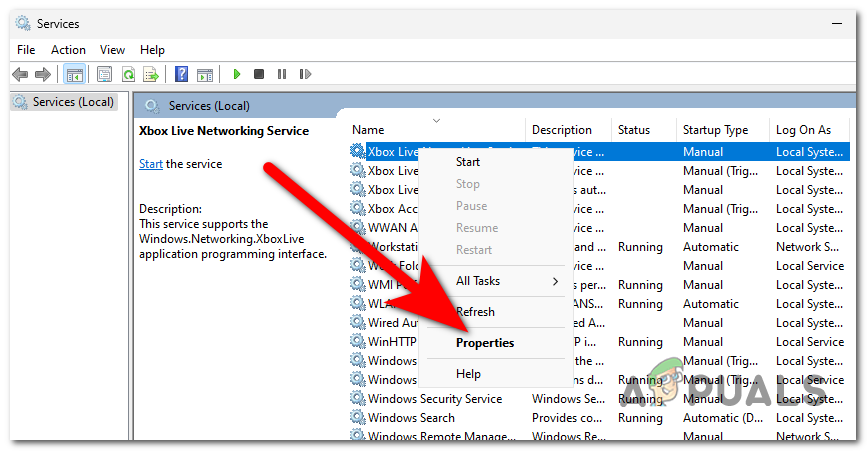Choose Start in the context menu
The width and height of the screenshot is (867, 451).
[x=495, y=162]
